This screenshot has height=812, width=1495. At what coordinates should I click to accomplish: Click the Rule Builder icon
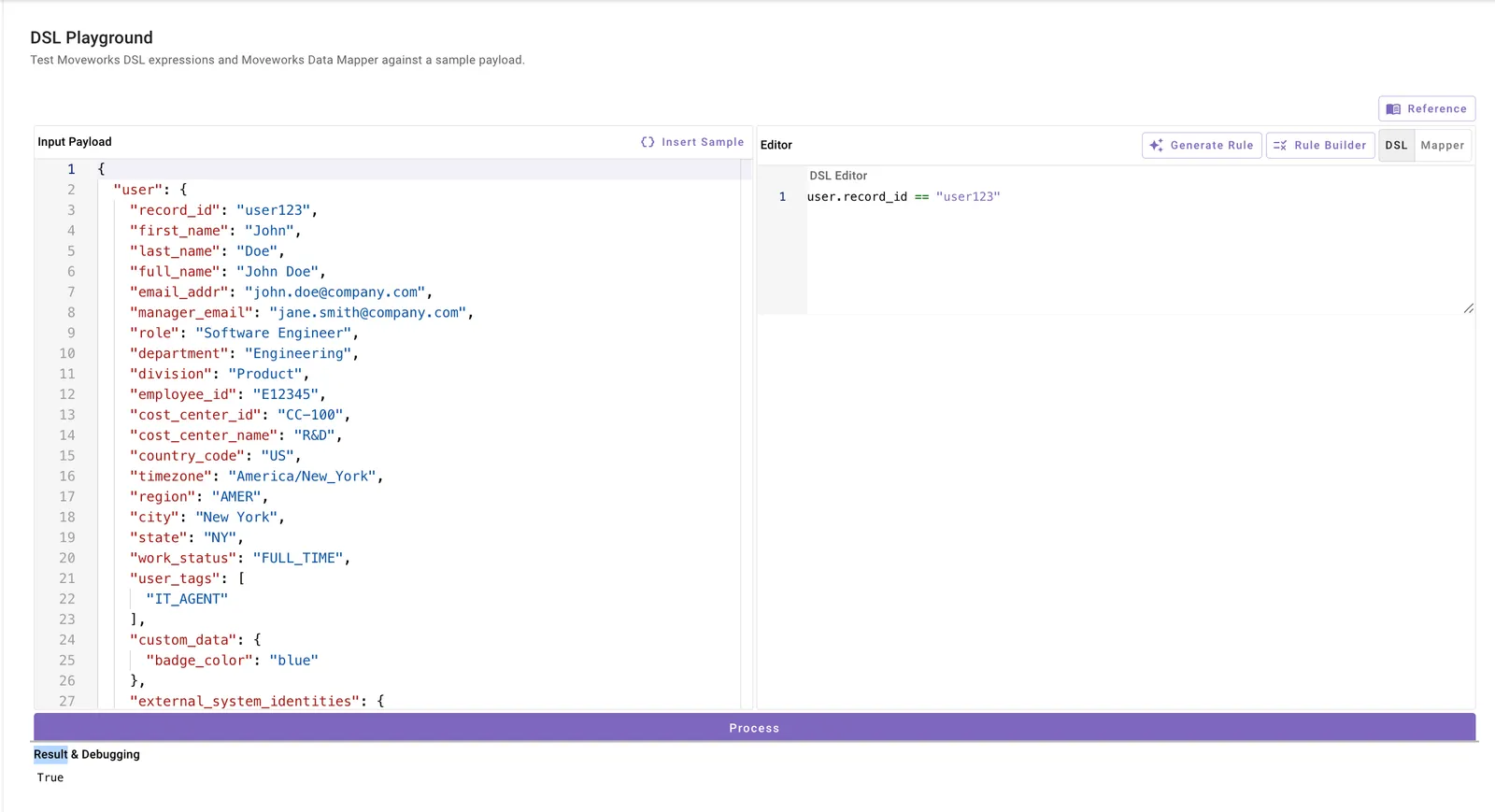coord(1280,146)
